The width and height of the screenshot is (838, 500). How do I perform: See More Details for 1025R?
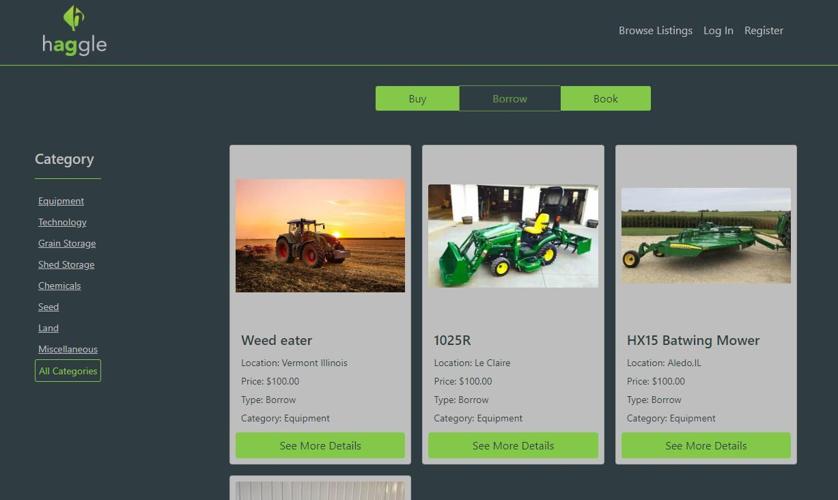[x=513, y=446]
